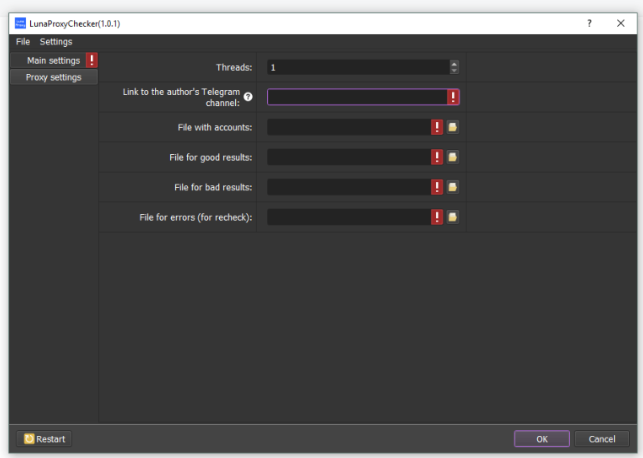Decrease Threads with the down arrow

[454, 71]
